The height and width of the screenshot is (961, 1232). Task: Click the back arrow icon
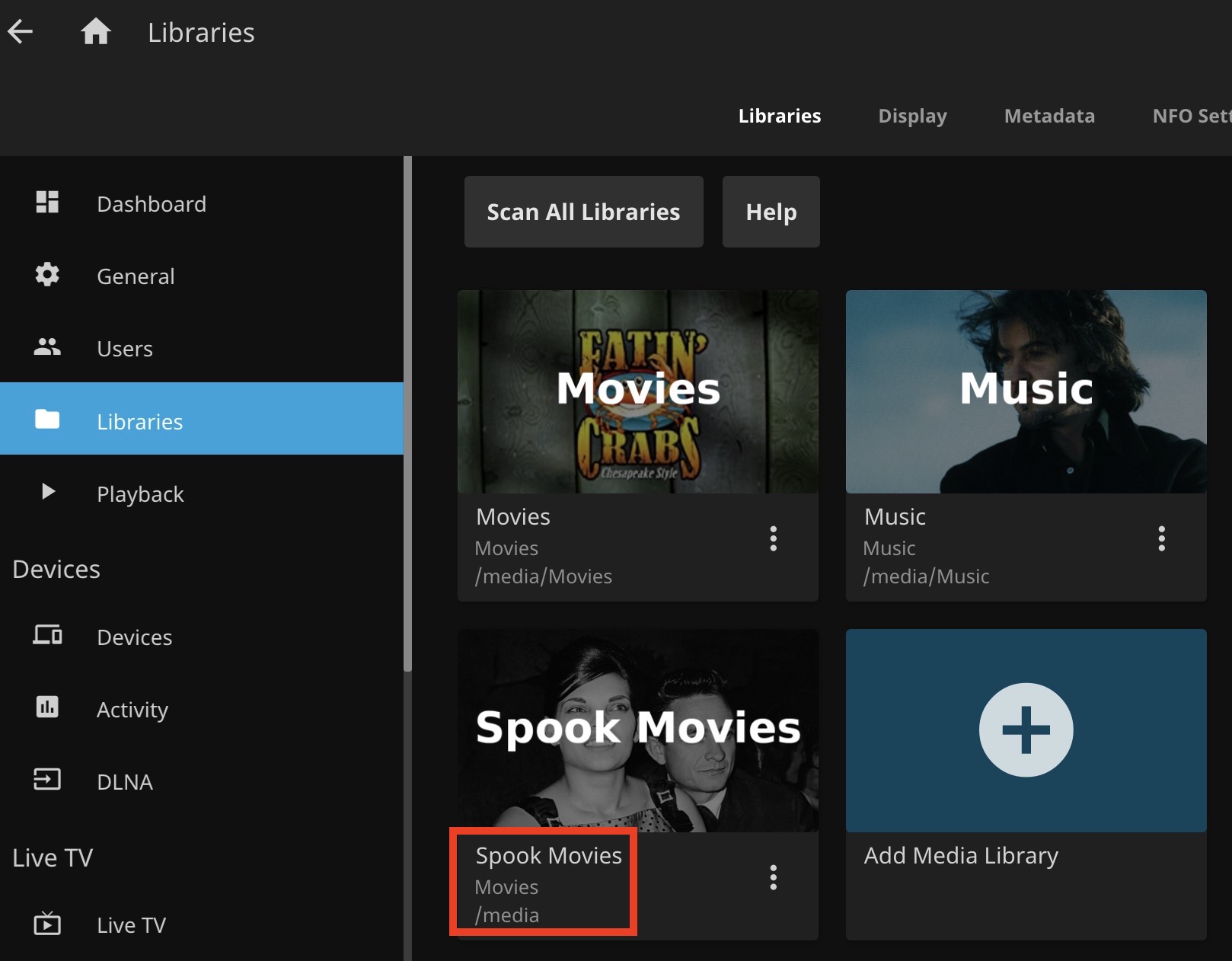pyautogui.click(x=21, y=32)
